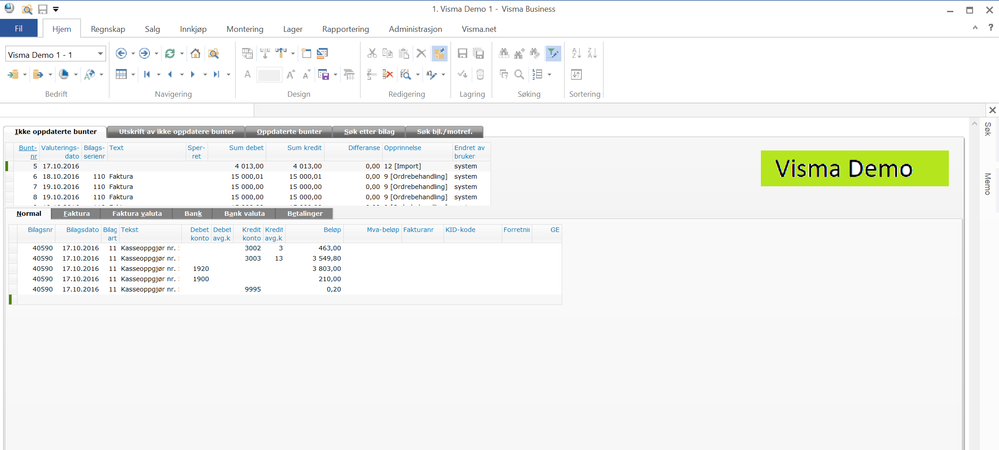Click the first binoculars search icon
999x450 pixels.
click(504, 54)
